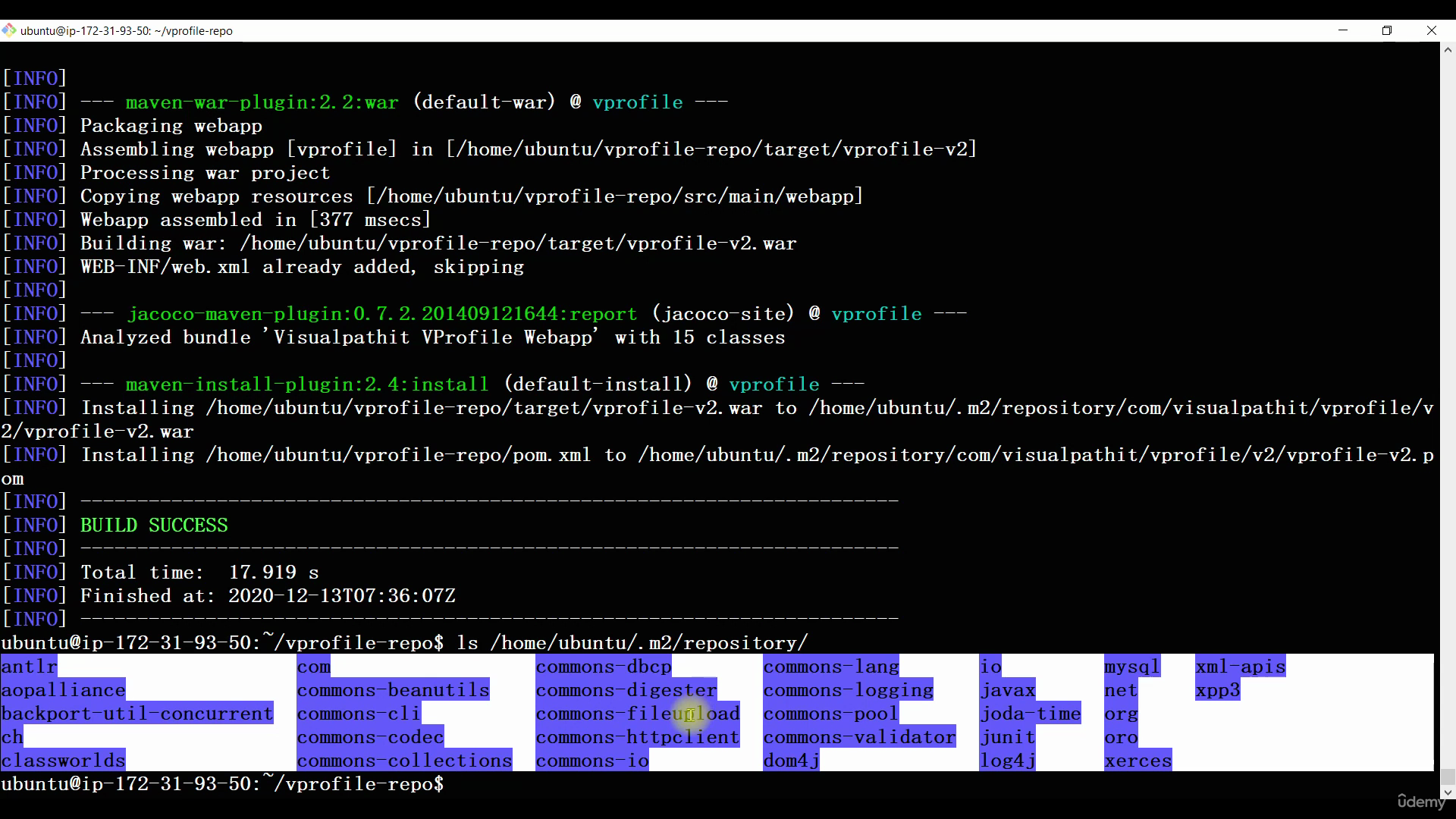Click the commons-collections directory name

click(404, 761)
